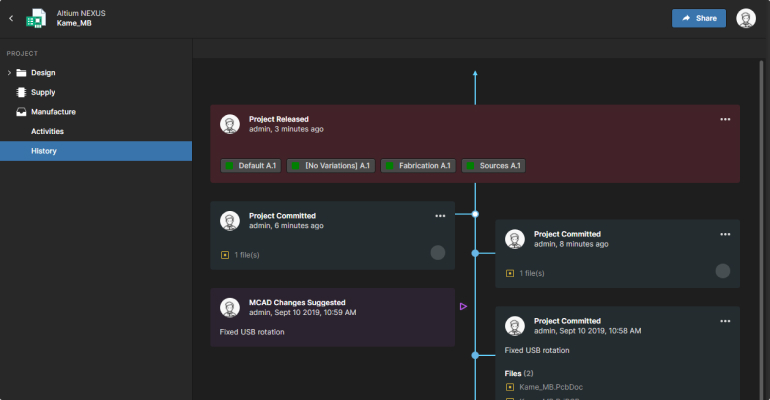Viewport: 770px width, 400px height.
Task: Click "Fixed USB rotation" in MCAD card
Action: [x=252, y=332]
